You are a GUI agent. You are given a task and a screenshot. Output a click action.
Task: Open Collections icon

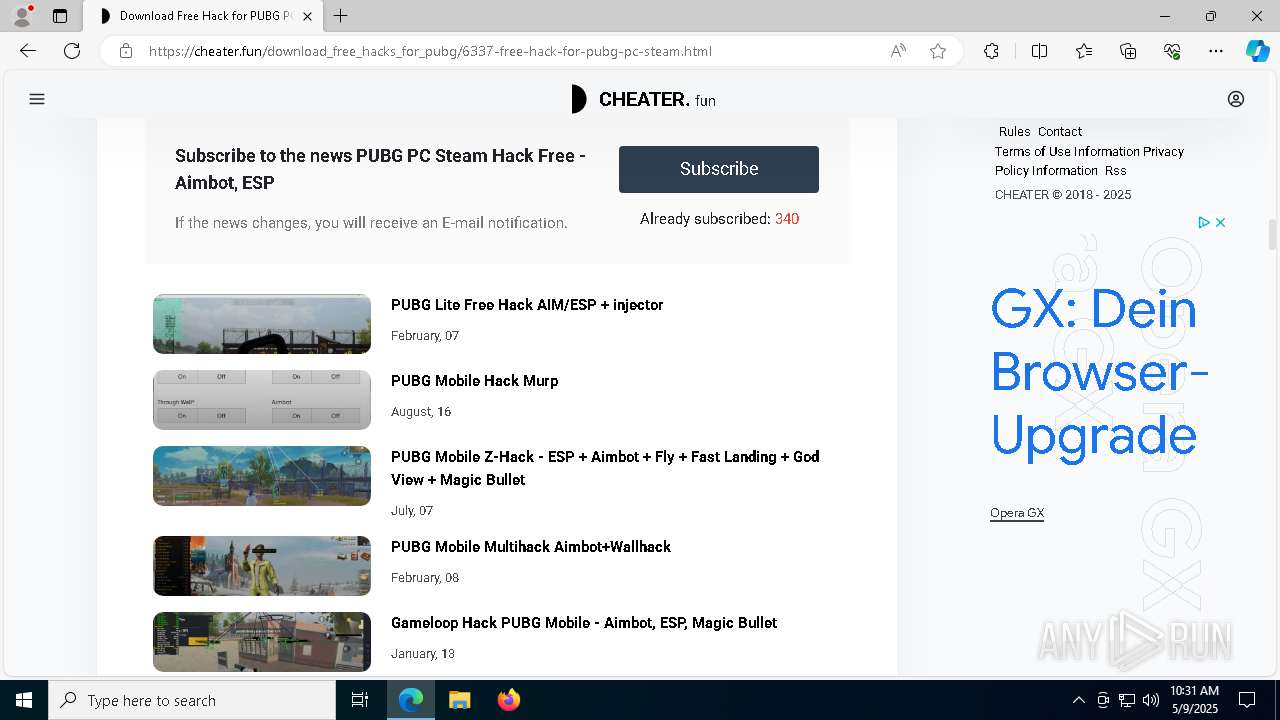point(1128,51)
